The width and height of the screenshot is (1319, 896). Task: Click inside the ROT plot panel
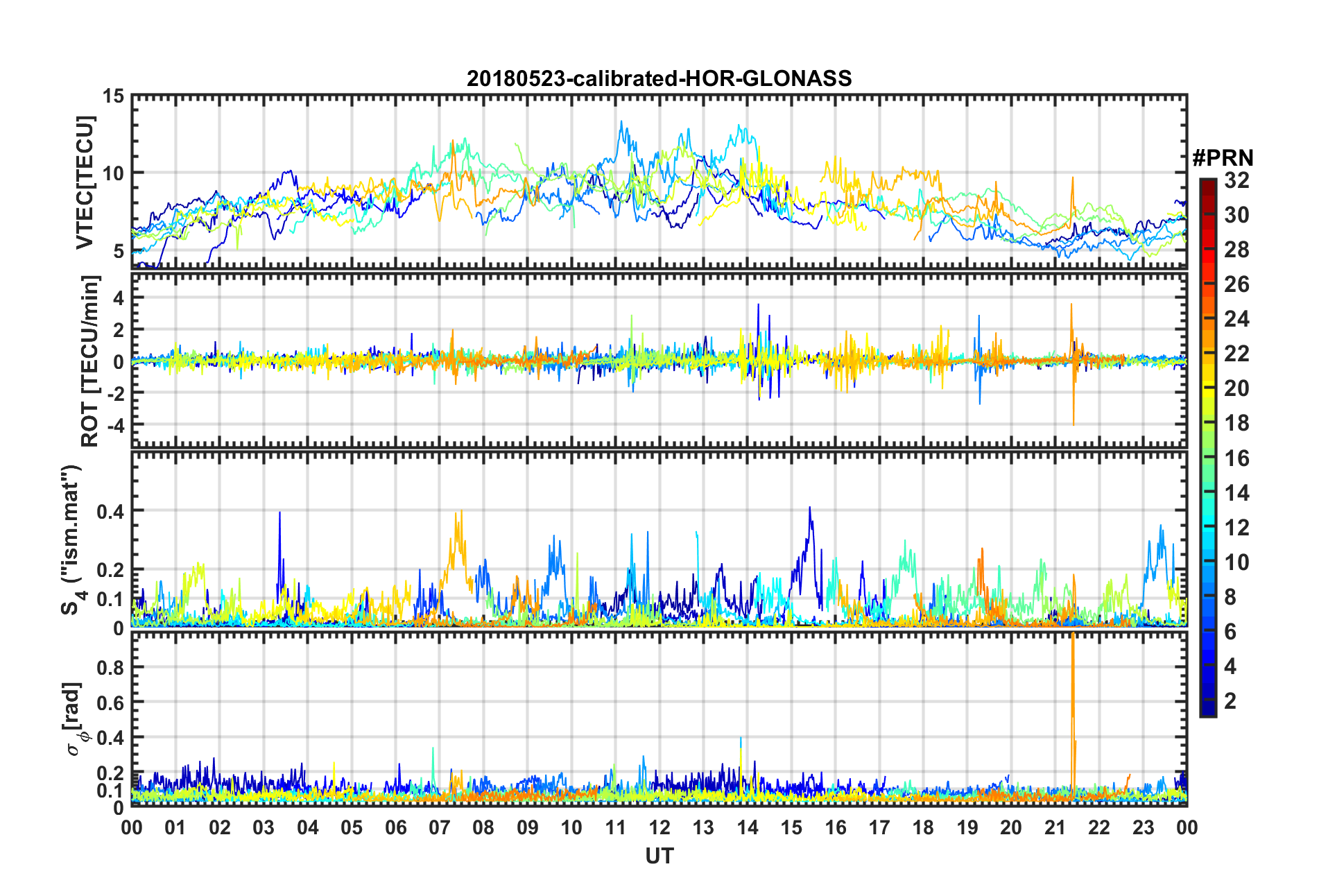click(x=659, y=361)
